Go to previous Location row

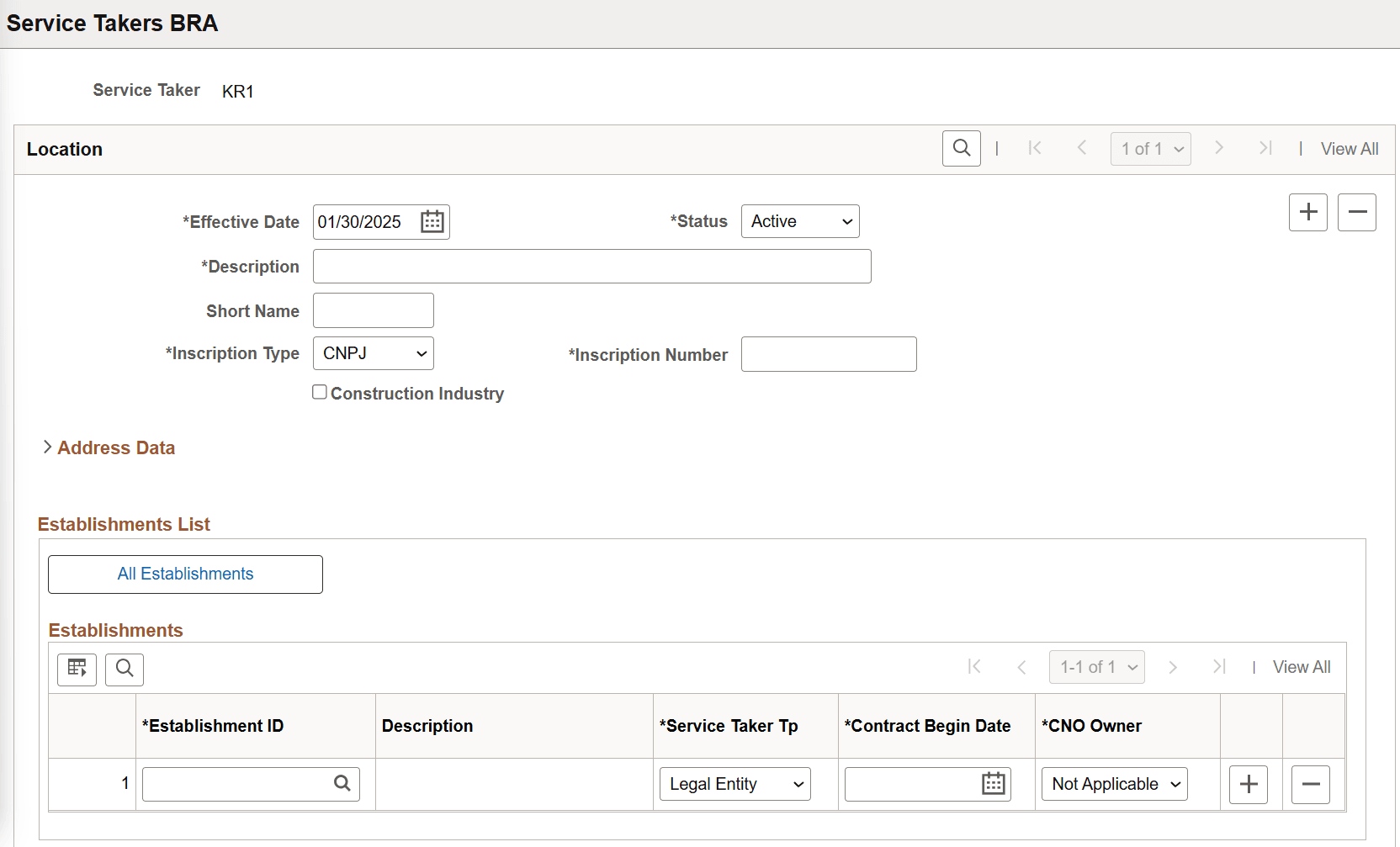(1082, 149)
